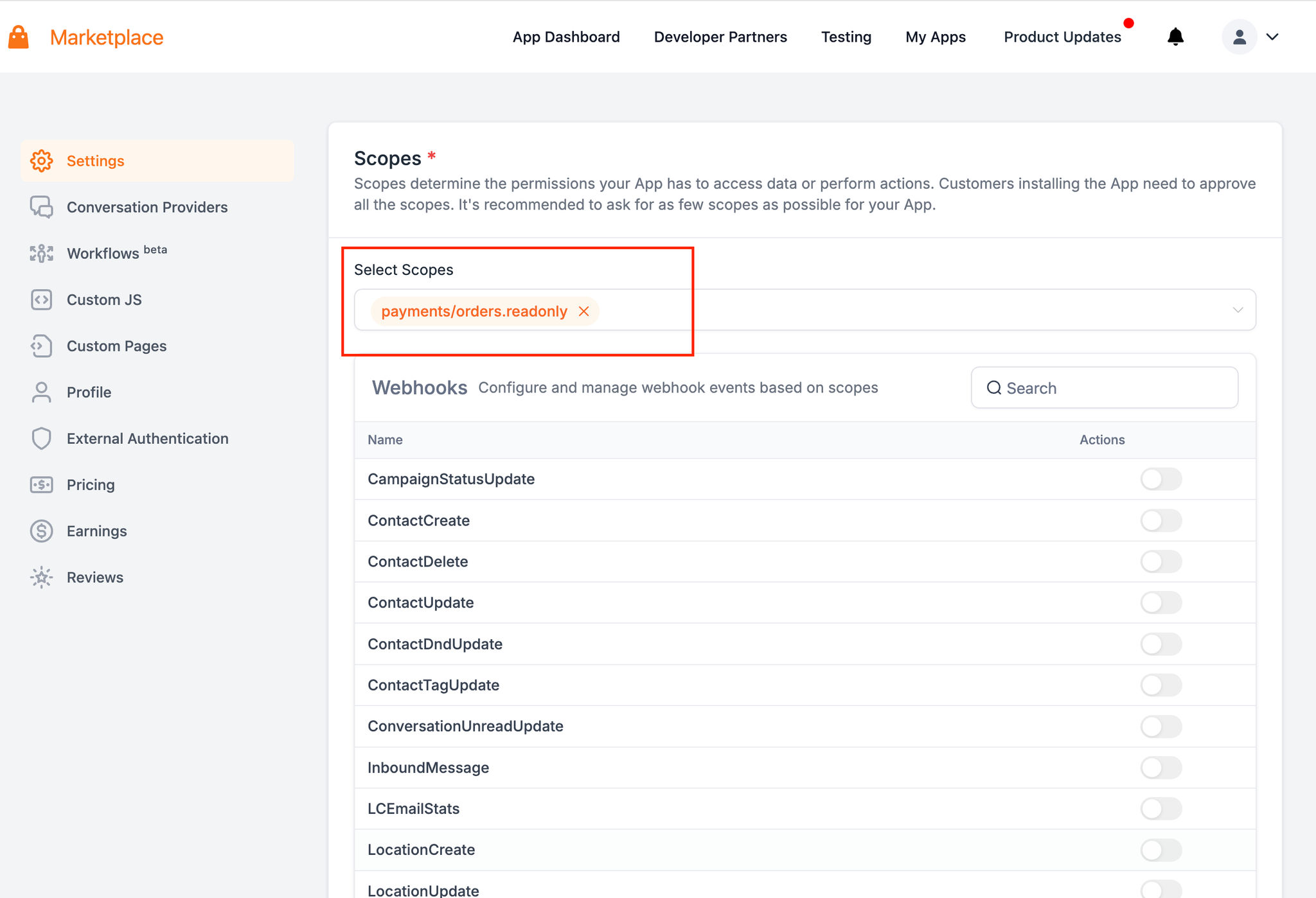Click Product Updates menu item
Screen dimensions: 1316x898
1063,37
